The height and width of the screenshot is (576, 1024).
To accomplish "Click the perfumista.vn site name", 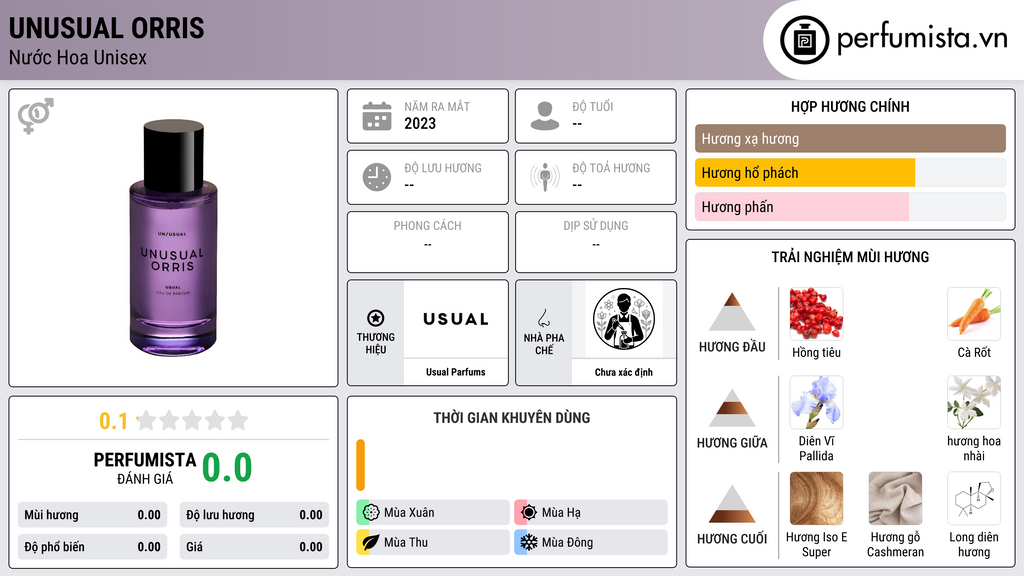I will (x=922, y=39).
